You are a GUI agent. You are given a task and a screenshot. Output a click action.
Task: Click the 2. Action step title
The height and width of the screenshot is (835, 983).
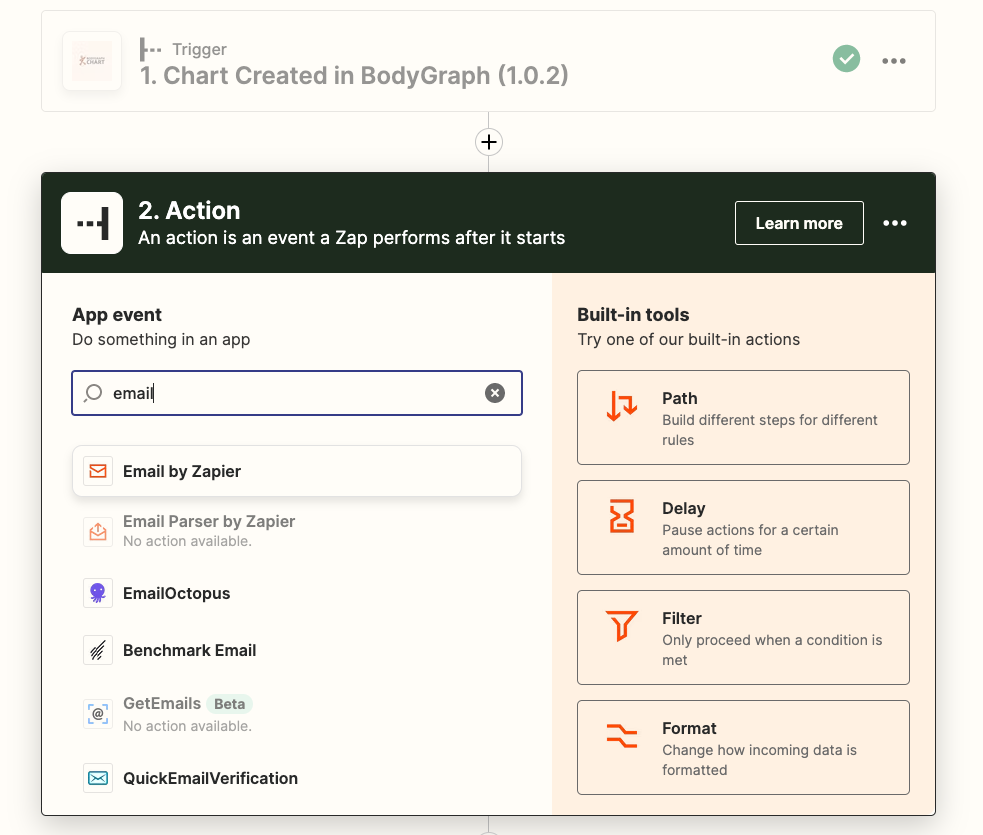[189, 211]
